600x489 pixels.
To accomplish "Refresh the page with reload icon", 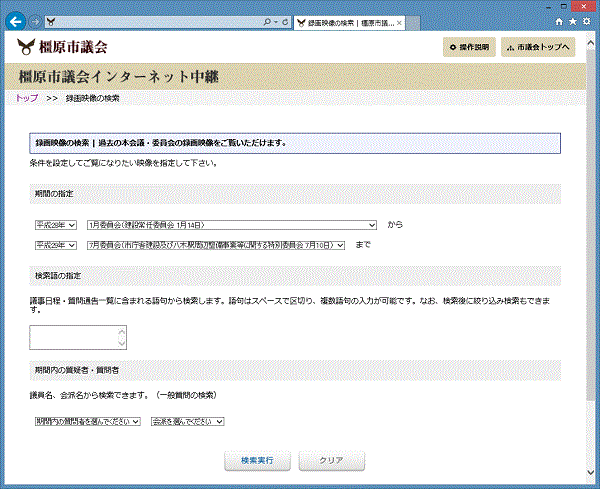I will pyautogui.click(x=285, y=22).
